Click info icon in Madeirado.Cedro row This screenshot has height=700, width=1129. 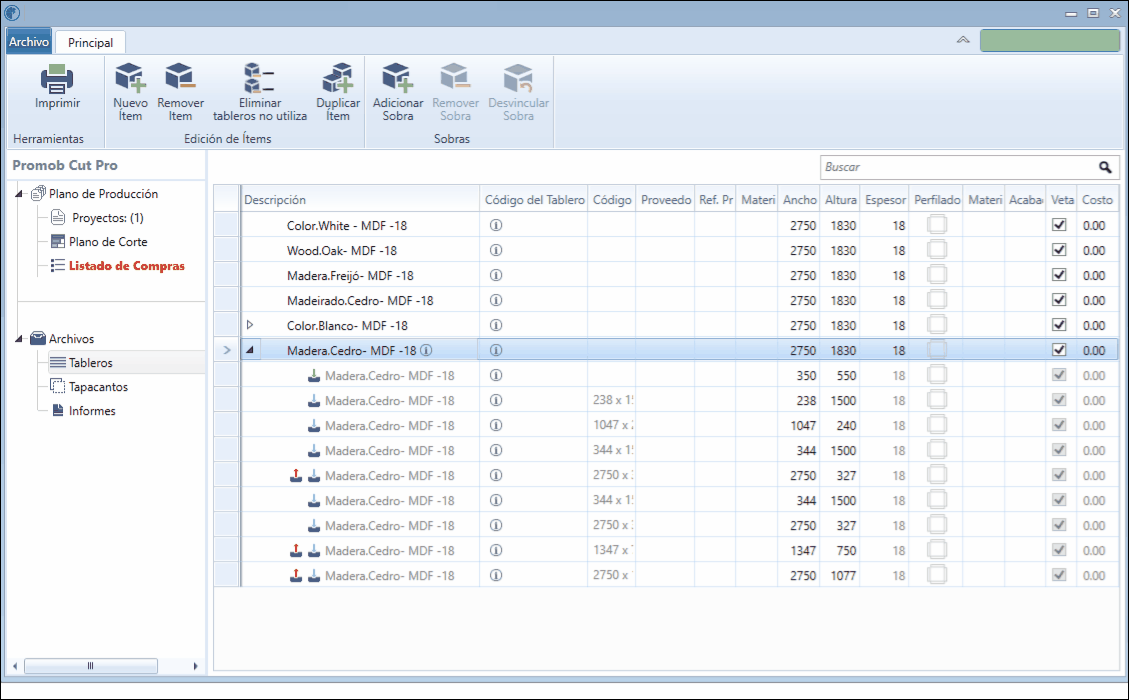coord(496,300)
